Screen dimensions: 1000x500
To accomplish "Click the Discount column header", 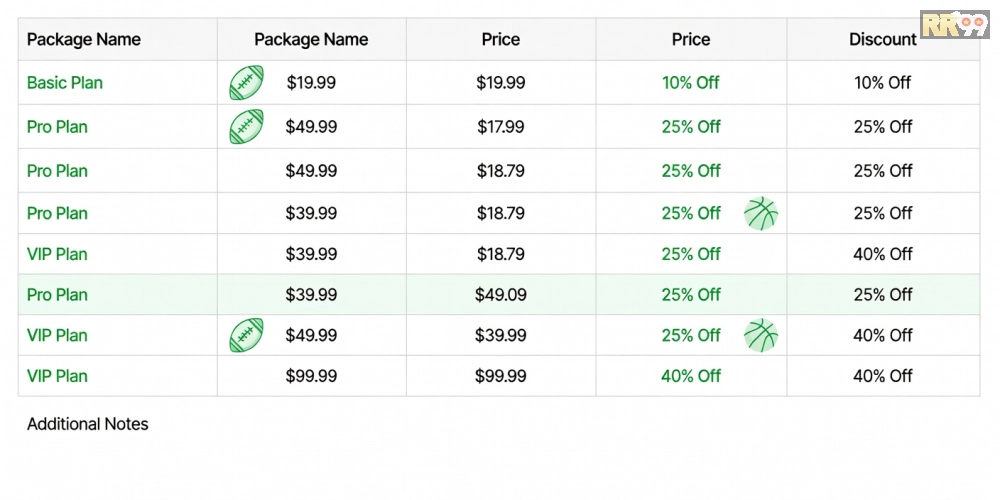I will click(883, 40).
